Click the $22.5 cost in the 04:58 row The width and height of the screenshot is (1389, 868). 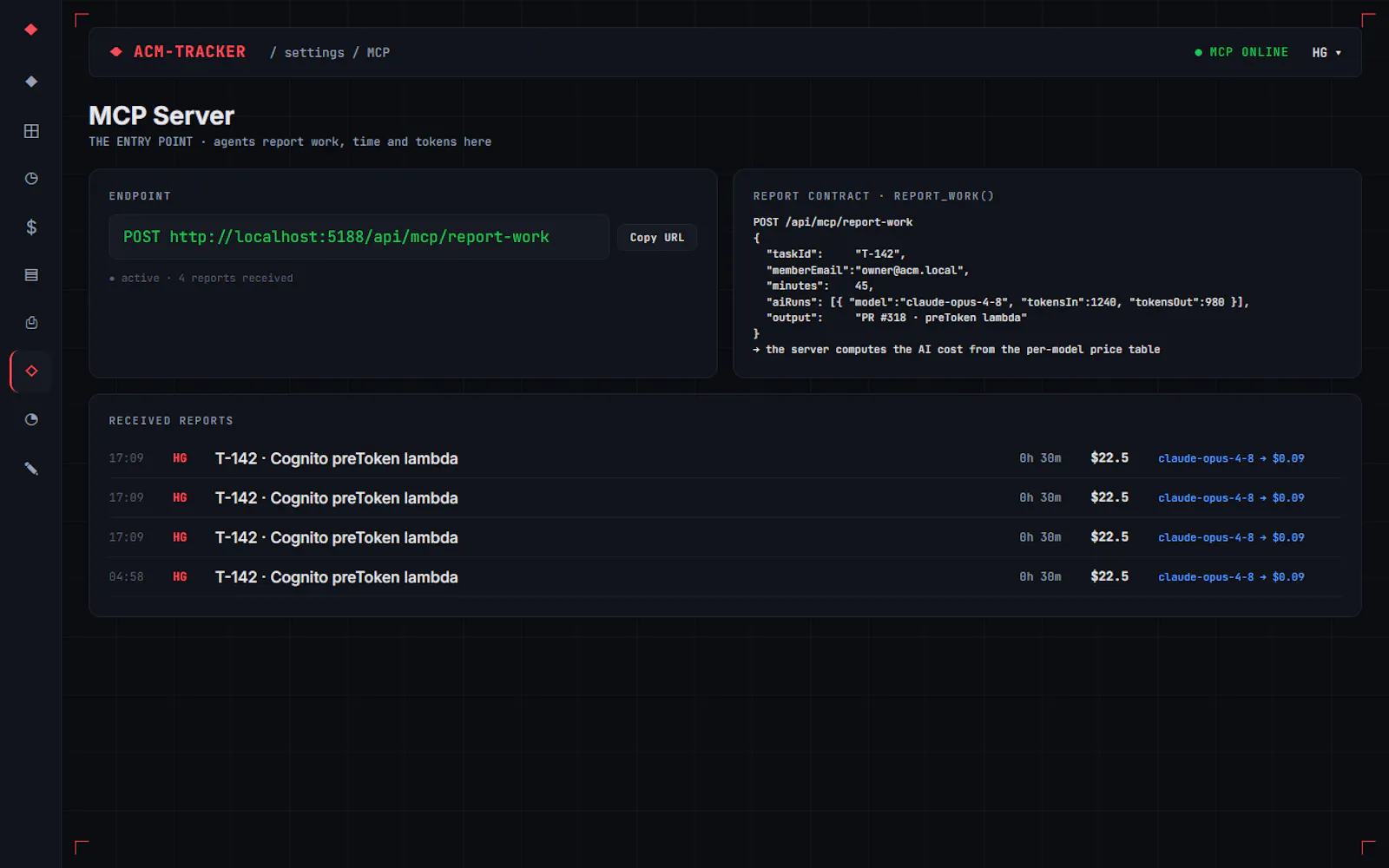(x=1109, y=576)
